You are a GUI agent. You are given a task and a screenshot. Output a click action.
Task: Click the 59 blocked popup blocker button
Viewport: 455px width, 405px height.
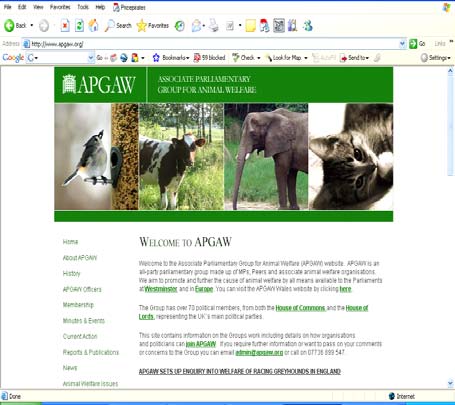tap(210, 58)
